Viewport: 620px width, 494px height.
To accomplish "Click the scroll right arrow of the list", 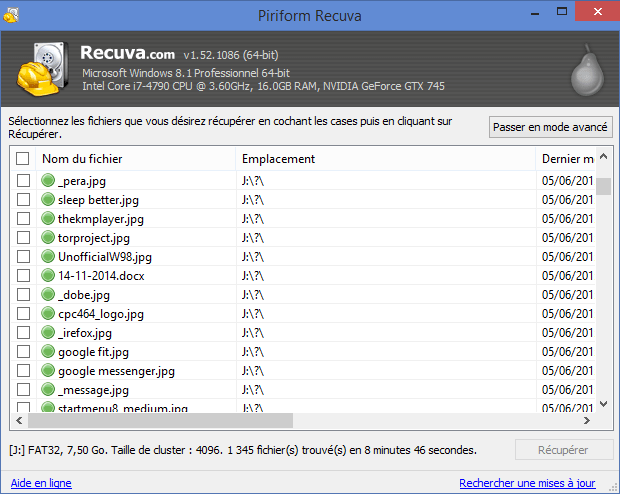I will (x=587, y=420).
